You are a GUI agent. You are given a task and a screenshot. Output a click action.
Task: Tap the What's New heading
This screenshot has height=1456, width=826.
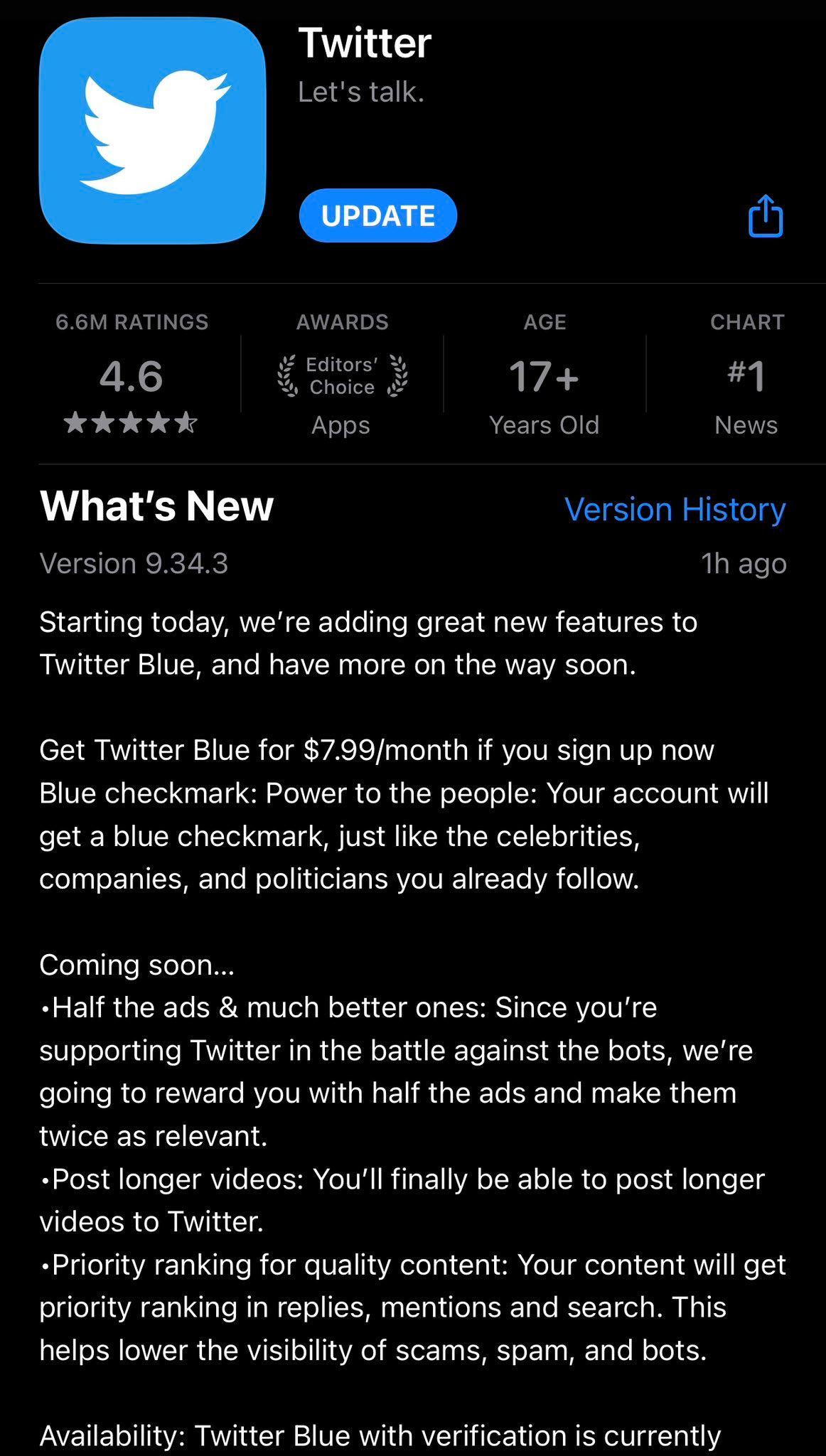coord(156,506)
